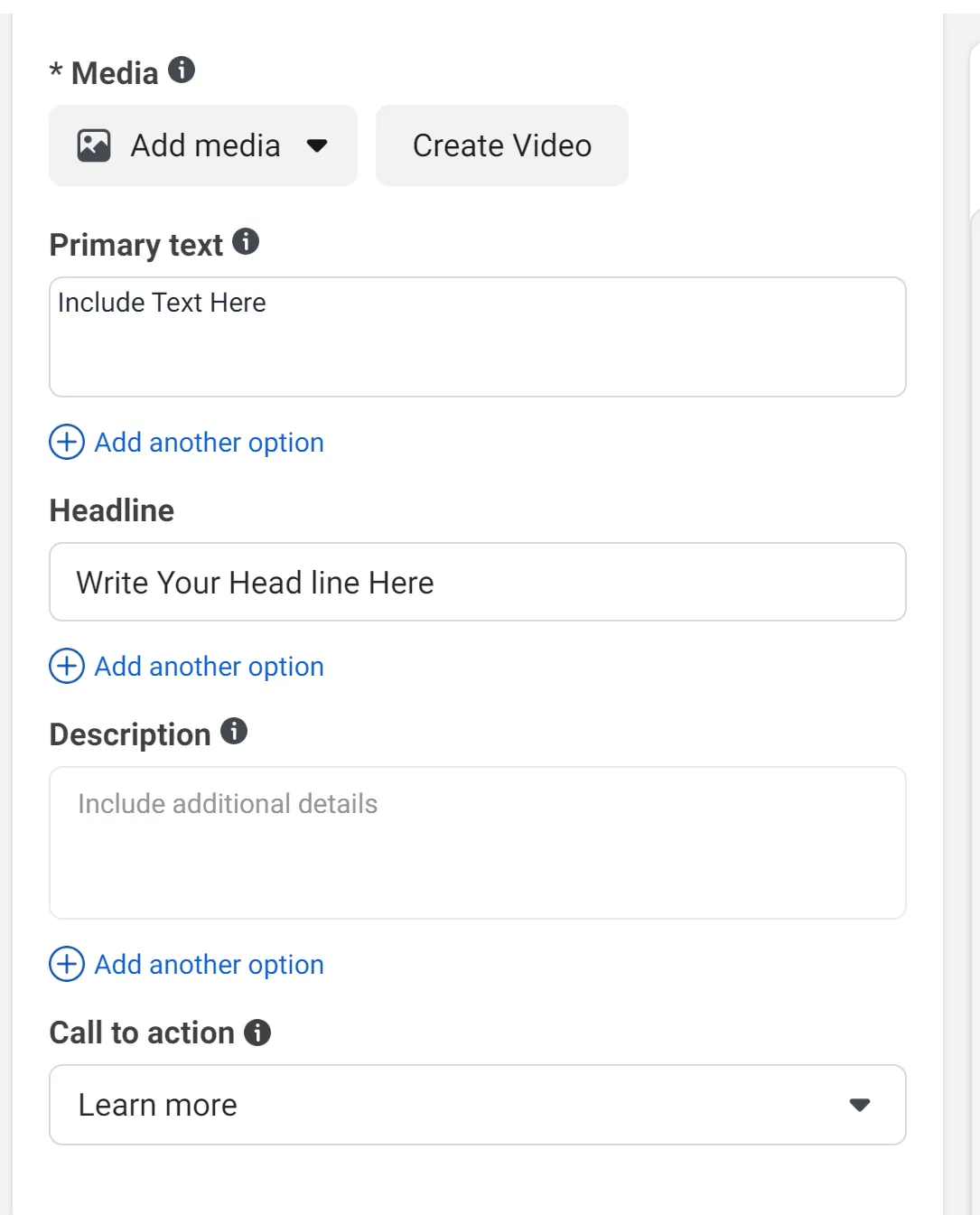Add another option for Primary text
The image size is (980, 1215).
pyautogui.click(x=210, y=443)
